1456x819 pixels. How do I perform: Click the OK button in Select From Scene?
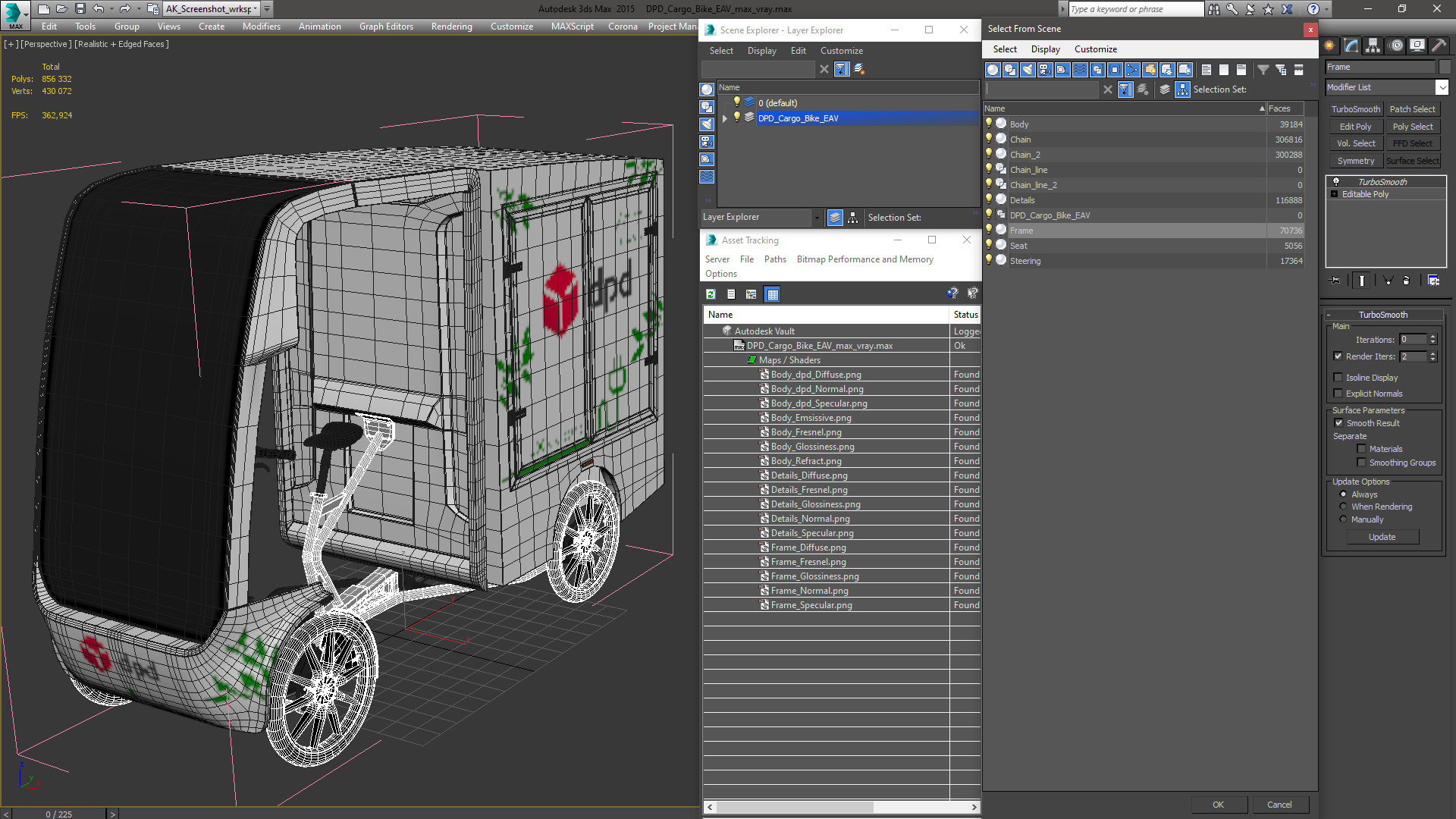[x=1218, y=805]
